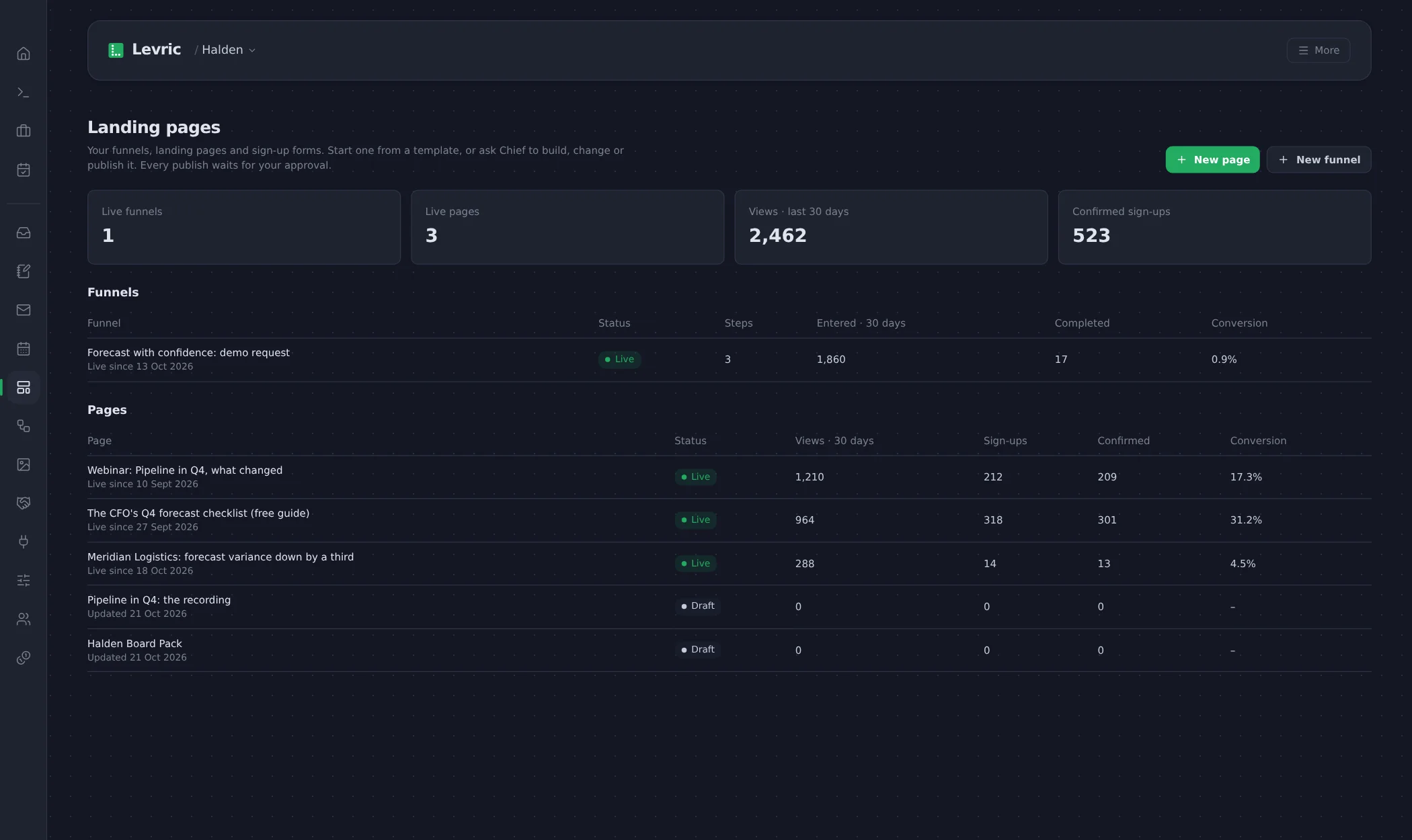The height and width of the screenshot is (840, 1412).
Task: Open the people team icon in sidebar
Action: click(x=24, y=619)
